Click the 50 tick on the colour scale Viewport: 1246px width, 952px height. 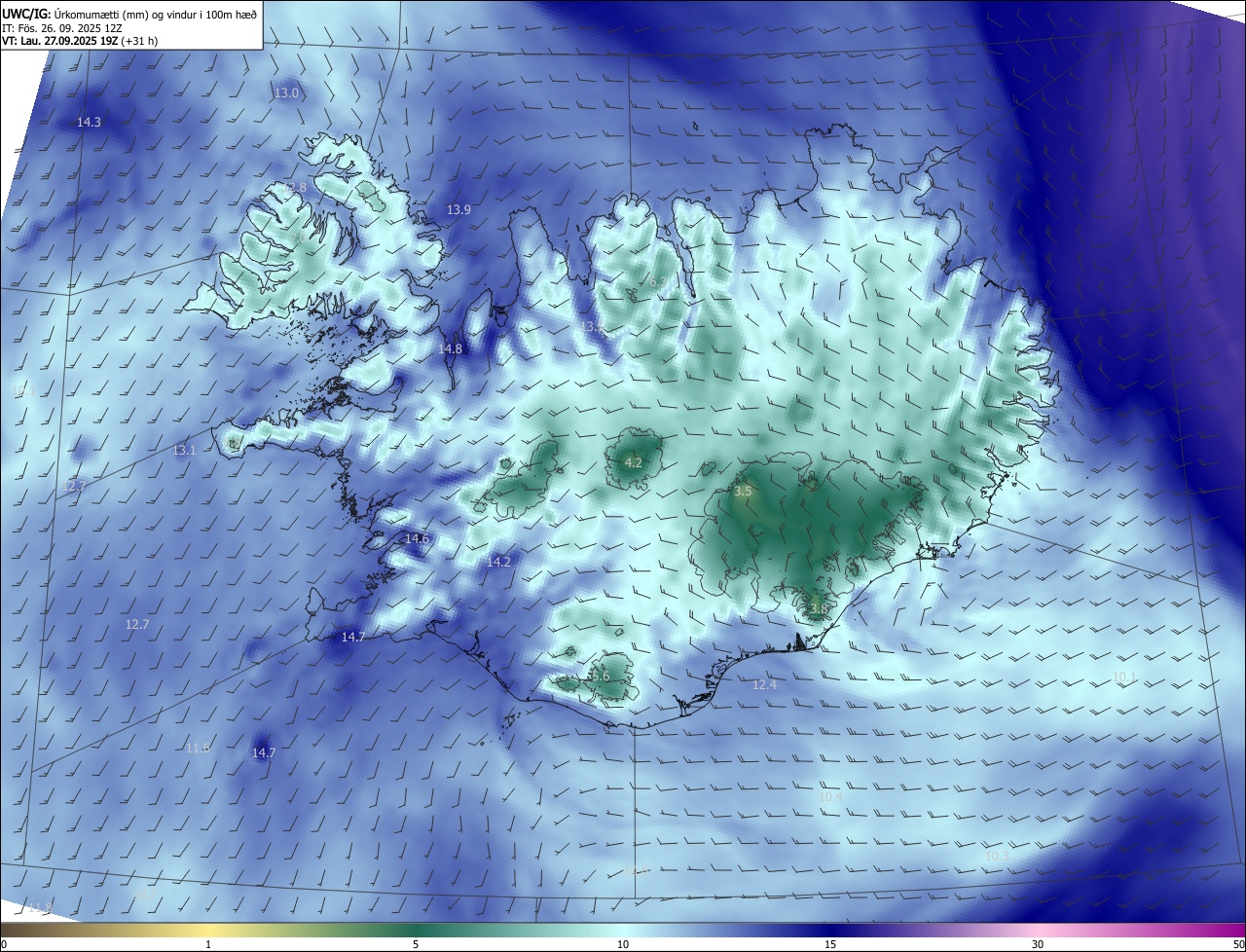click(1238, 944)
